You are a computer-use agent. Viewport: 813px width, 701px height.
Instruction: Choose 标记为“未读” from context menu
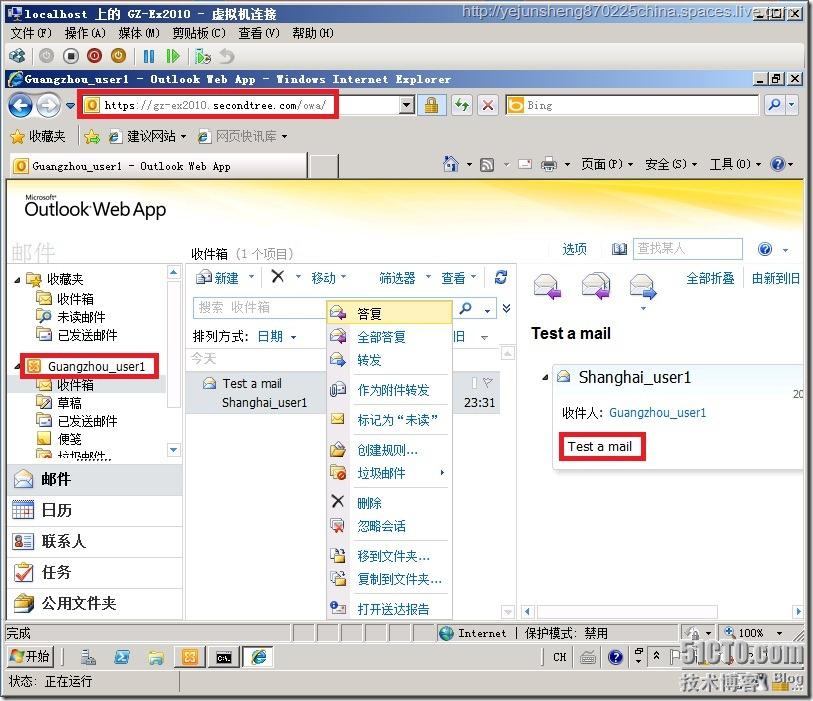point(389,420)
